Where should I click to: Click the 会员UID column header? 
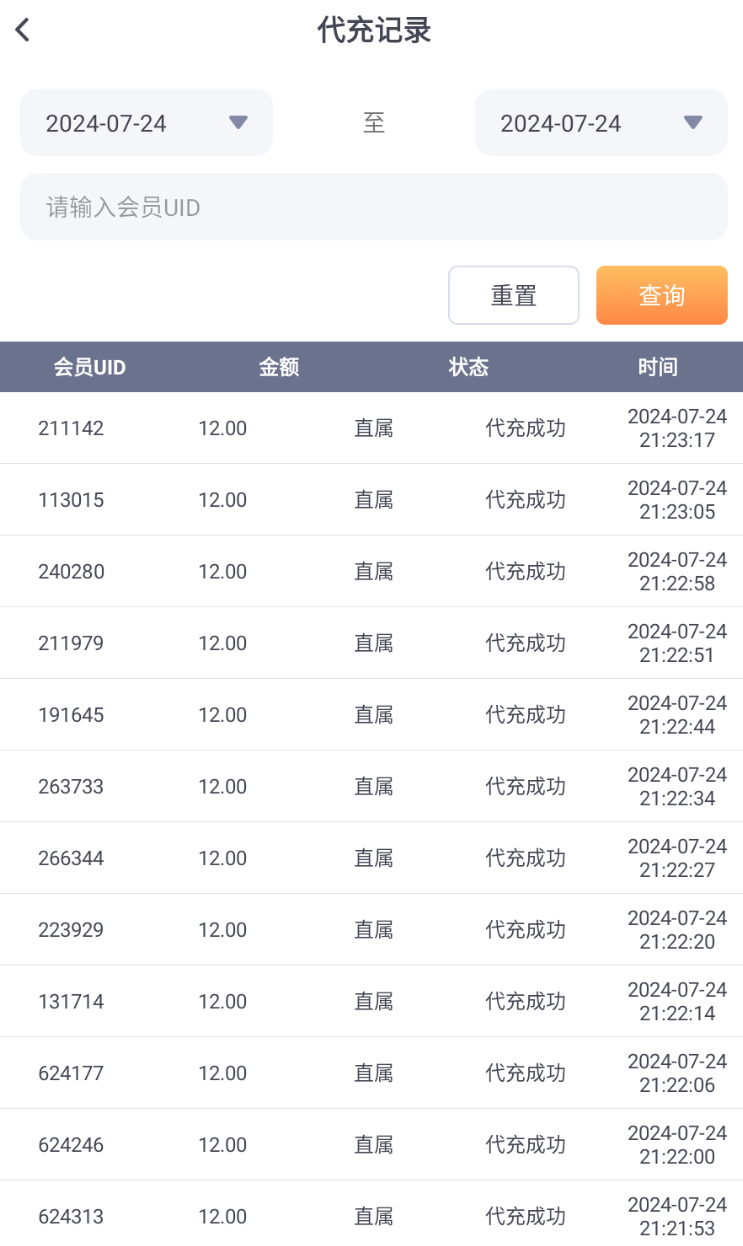(90, 367)
